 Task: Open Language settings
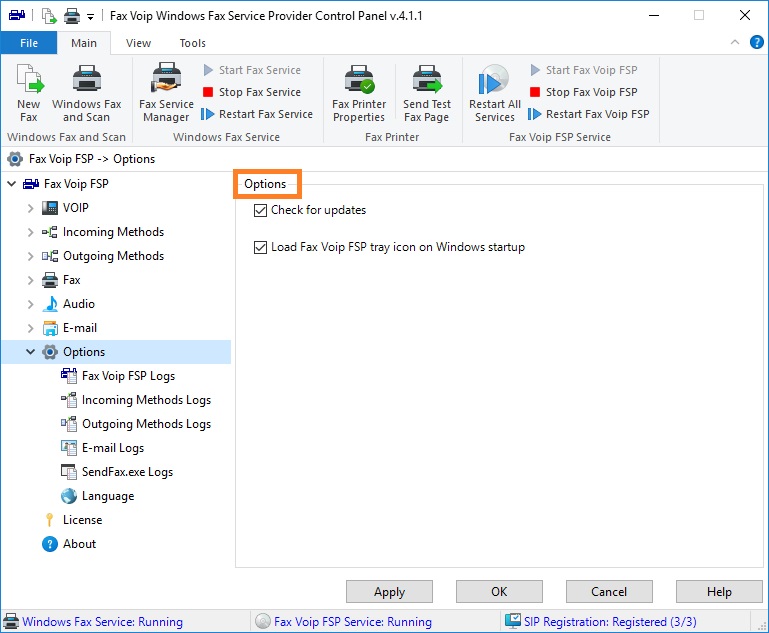[x=107, y=496]
